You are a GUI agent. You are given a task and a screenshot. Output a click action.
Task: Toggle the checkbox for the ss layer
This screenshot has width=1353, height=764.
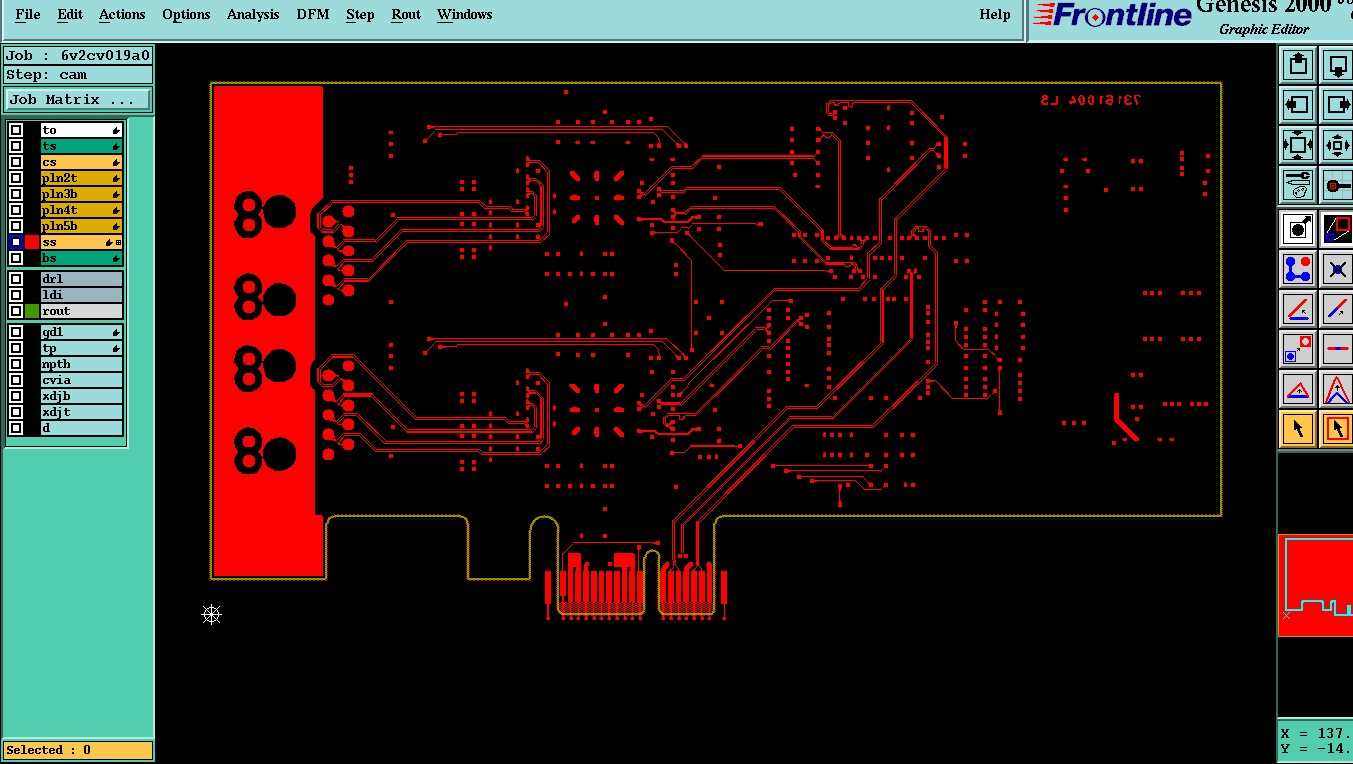point(16,242)
